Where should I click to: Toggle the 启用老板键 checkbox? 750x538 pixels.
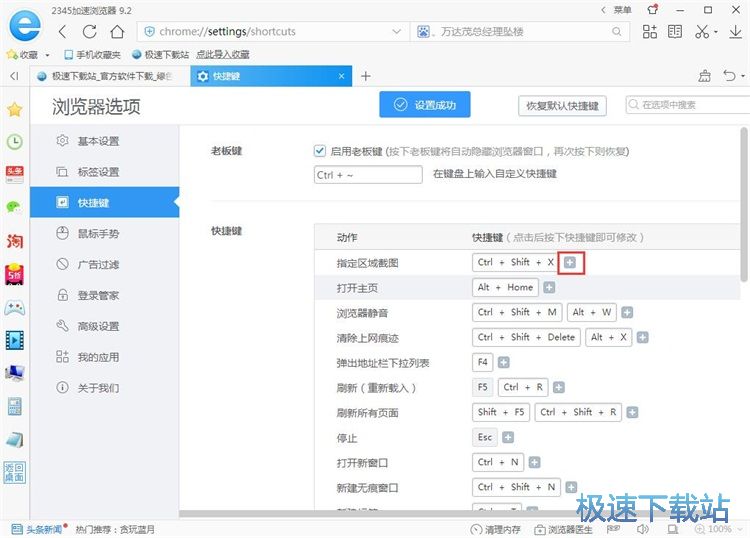coord(320,151)
